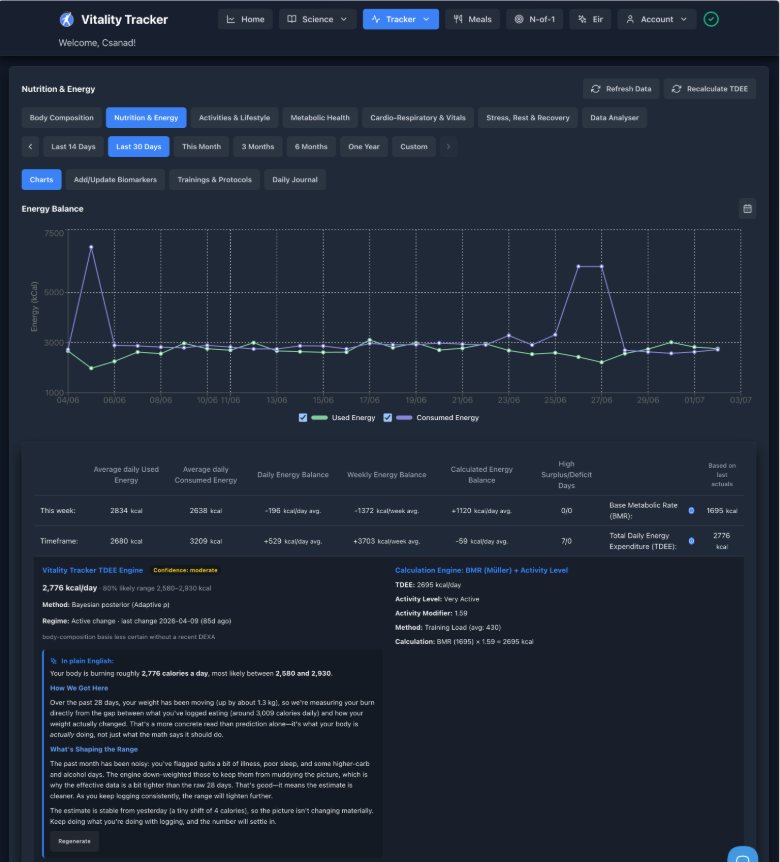
Task: Click the green checkmark status icon
Action: point(711,19)
